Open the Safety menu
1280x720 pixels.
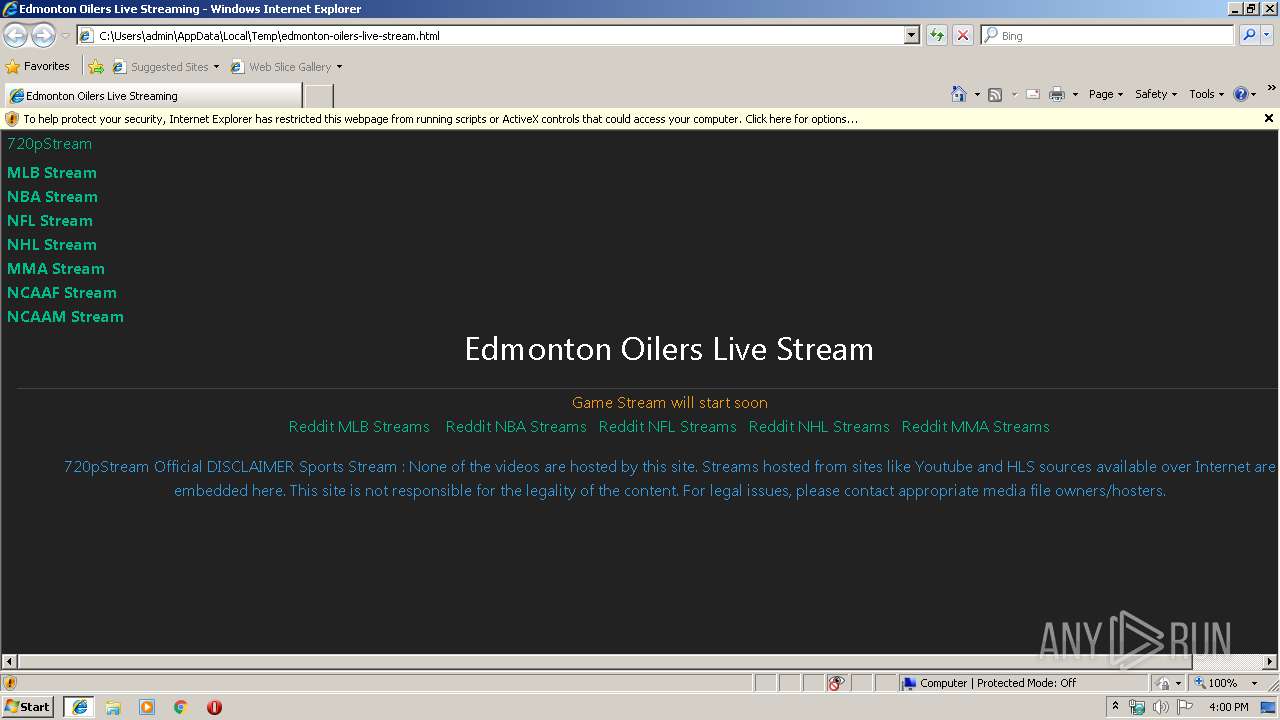[x=1155, y=94]
